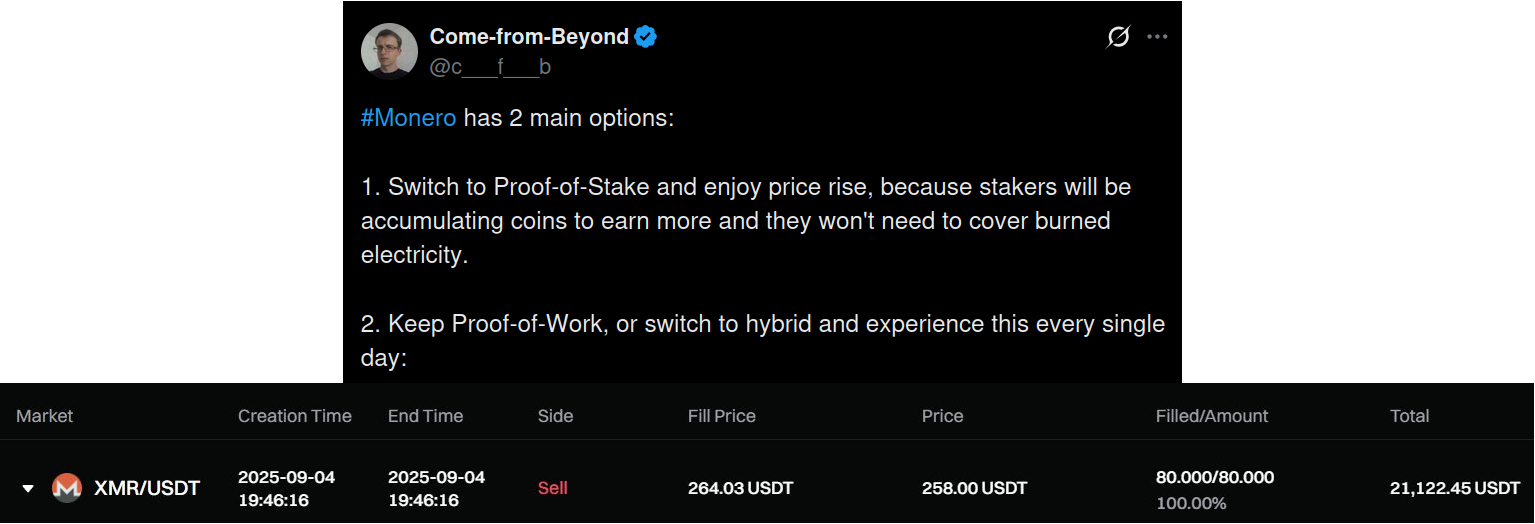Open the XMR/USDT market pair
The image size is (1535, 524).
pyautogui.click(x=146, y=488)
